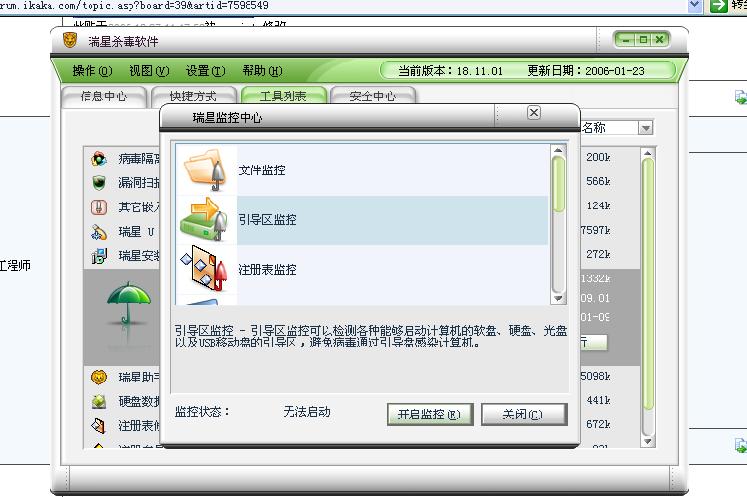The height and width of the screenshot is (497, 747).
Task: Click the 关闭(C) button
Action: point(524,414)
